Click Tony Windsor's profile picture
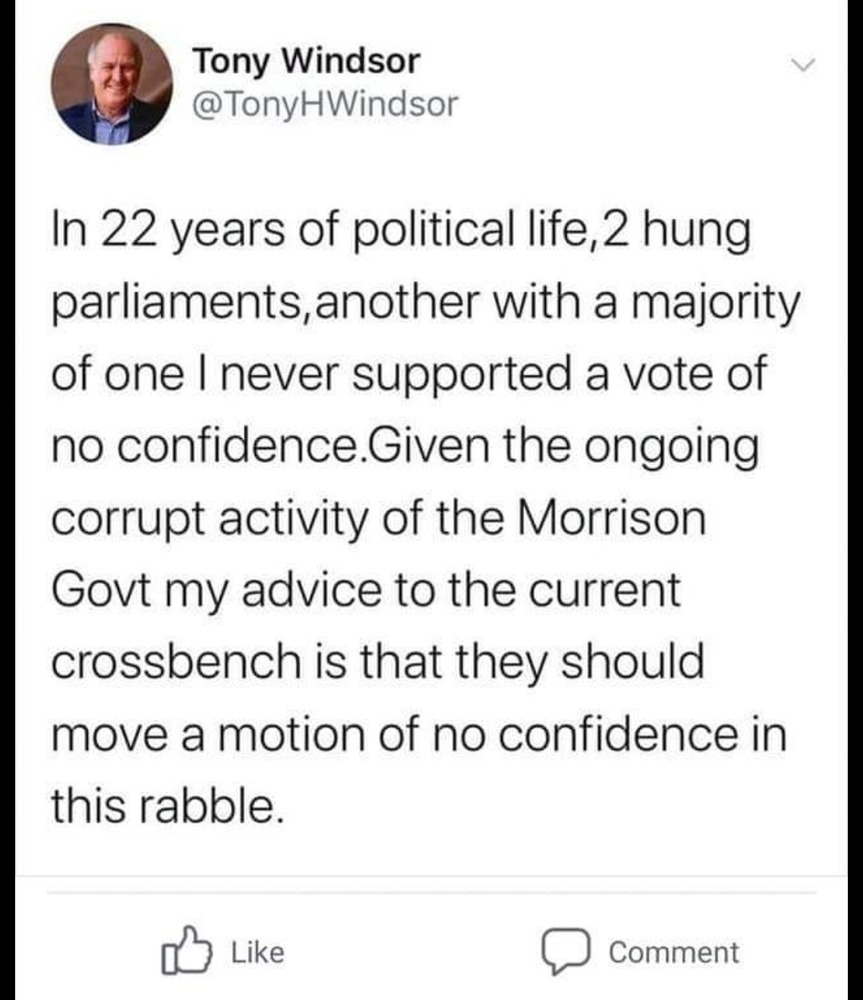Image resolution: width=863 pixels, height=1000 pixels. tap(113, 83)
